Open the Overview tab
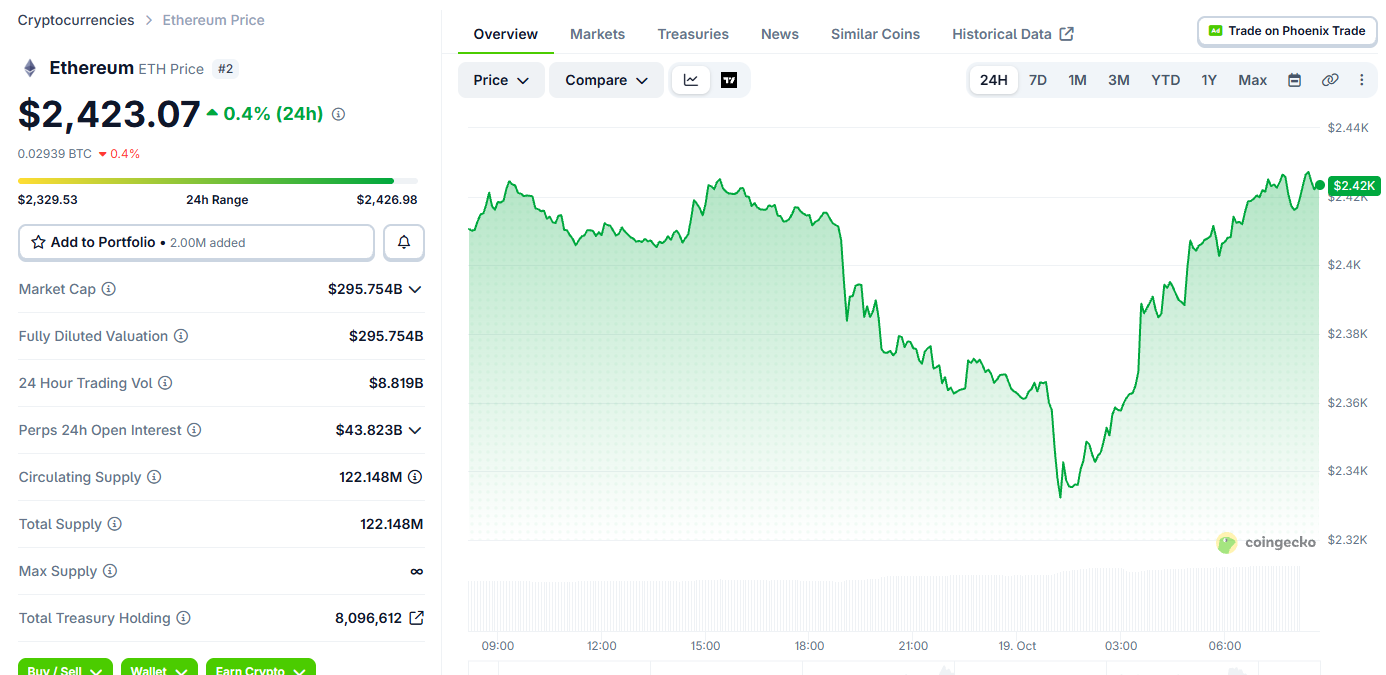The height and width of the screenshot is (675, 1386). coord(506,34)
